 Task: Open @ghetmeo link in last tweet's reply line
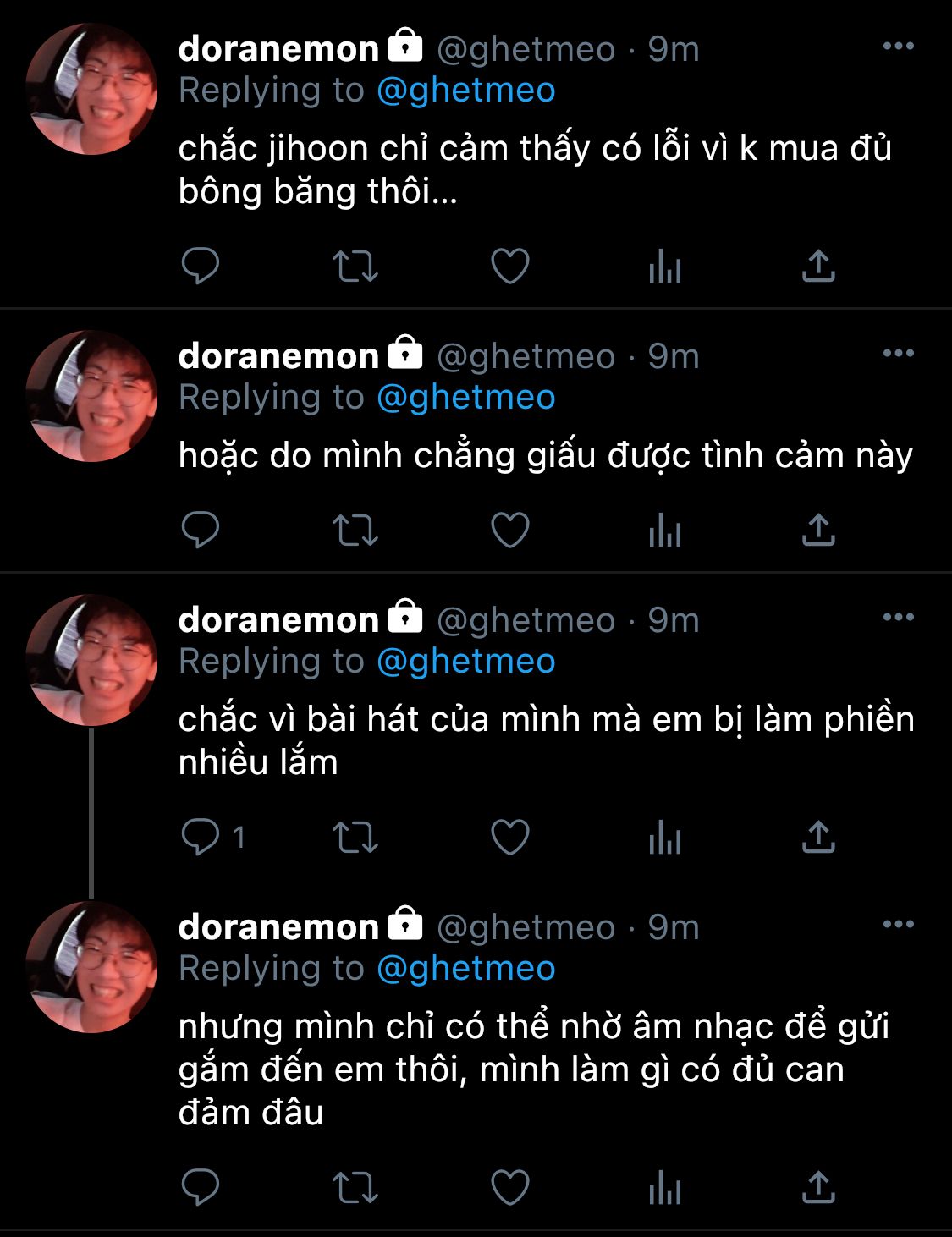465,969
